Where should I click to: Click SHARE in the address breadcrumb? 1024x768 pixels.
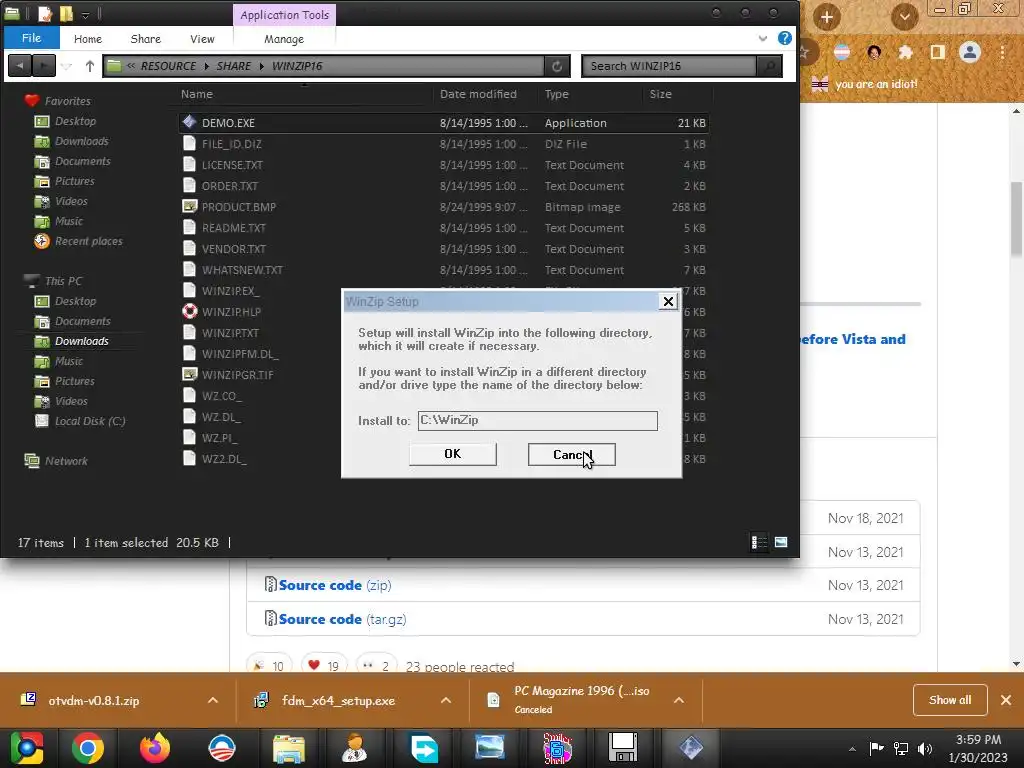(233, 66)
